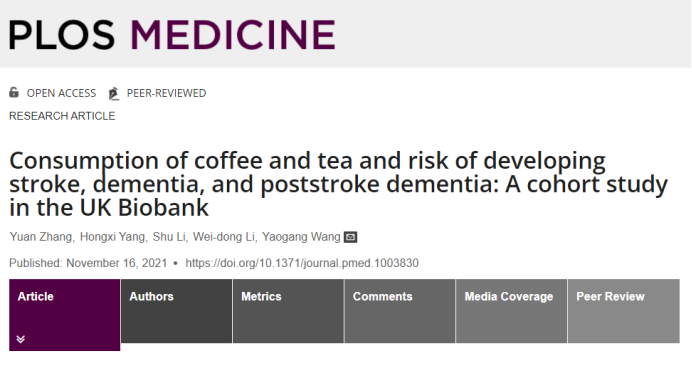Select the Media Coverage tab
The height and width of the screenshot is (366, 692).
[x=511, y=311]
